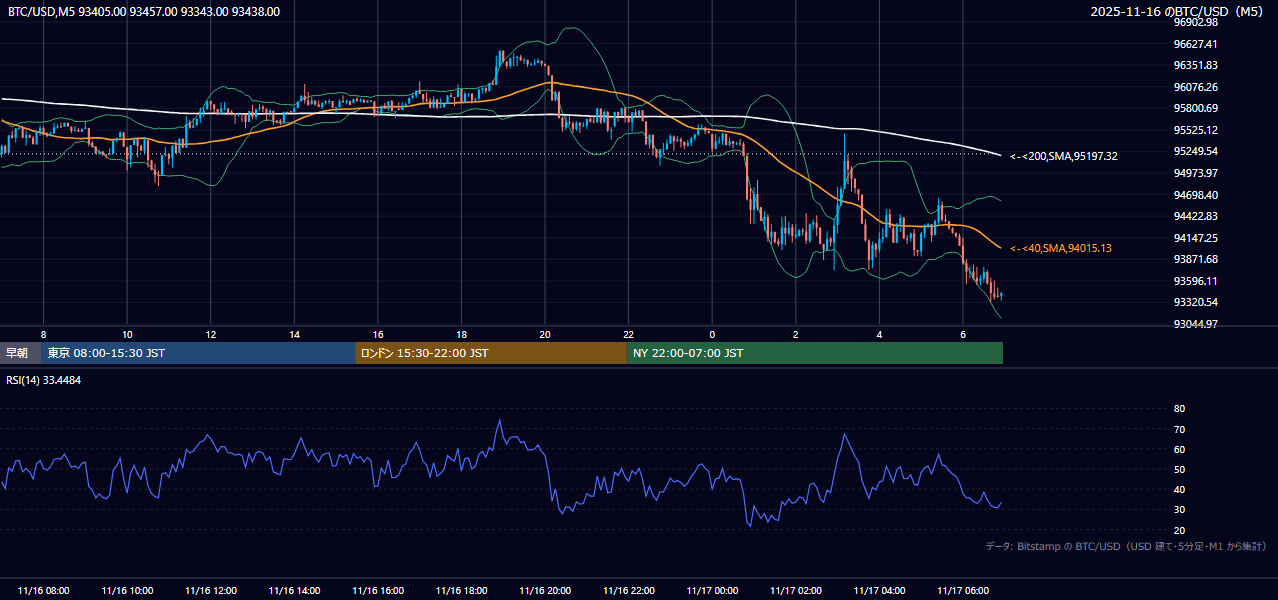This screenshot has height=600, width=1278.
Task: Click the 11/16 08:00 time label
Action: (x=44, y=591)
